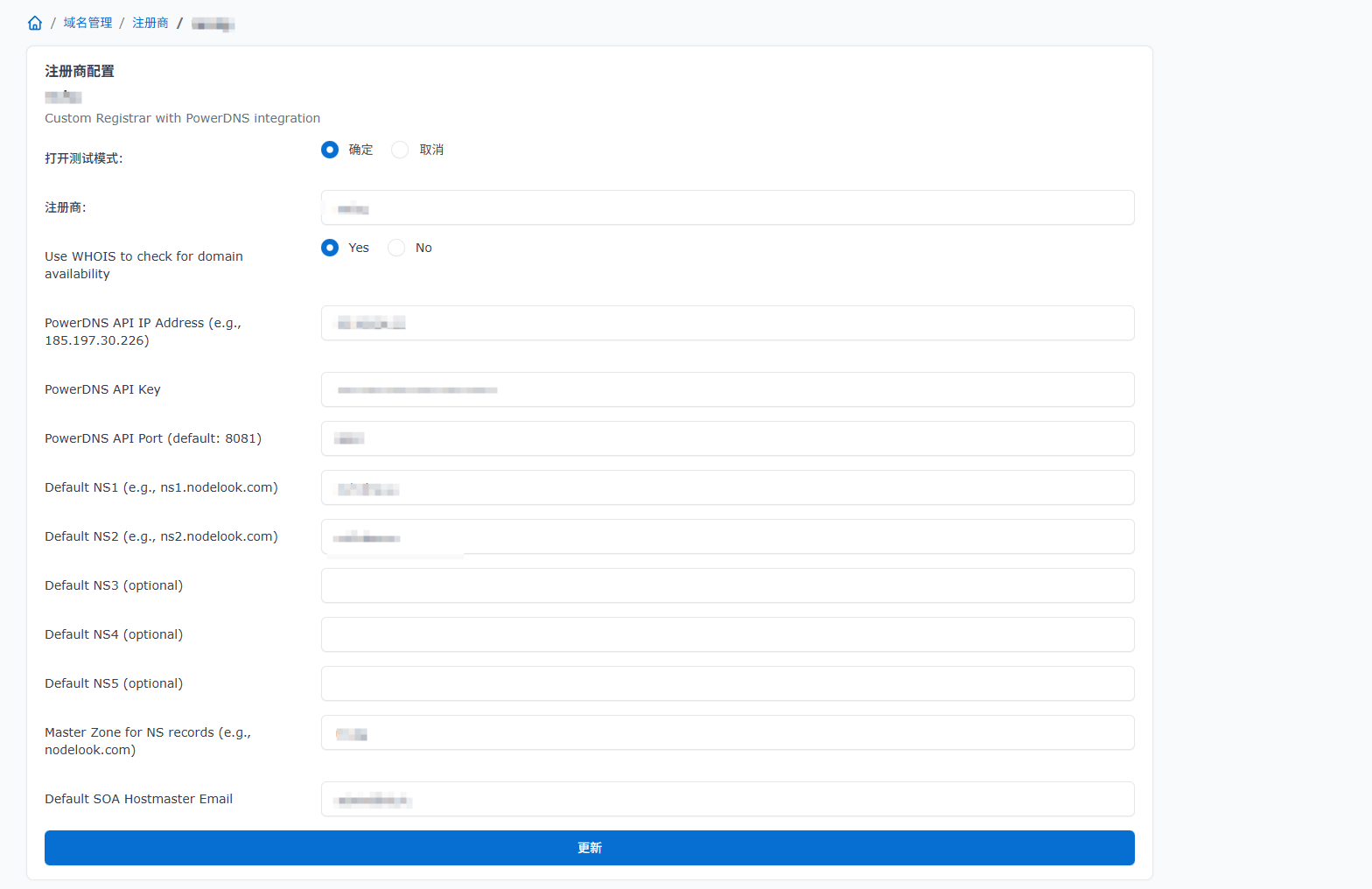Screen dimensions: 1372x889
Task: Focus the PowerDNS API IP Address field
Action: pyautogui.click(x=727, y=323)
